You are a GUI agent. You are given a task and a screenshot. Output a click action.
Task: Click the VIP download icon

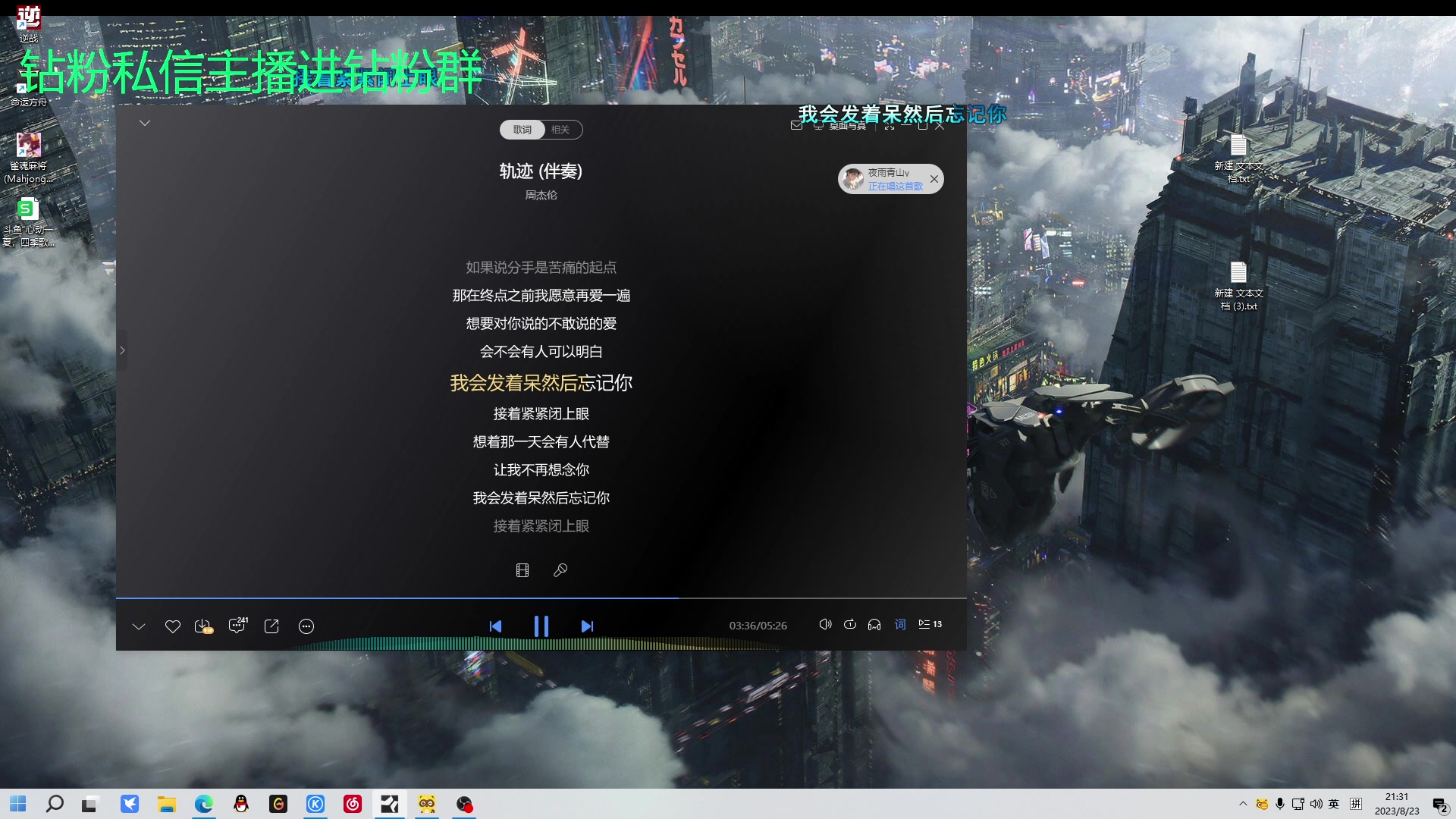(x=203, y=627)
